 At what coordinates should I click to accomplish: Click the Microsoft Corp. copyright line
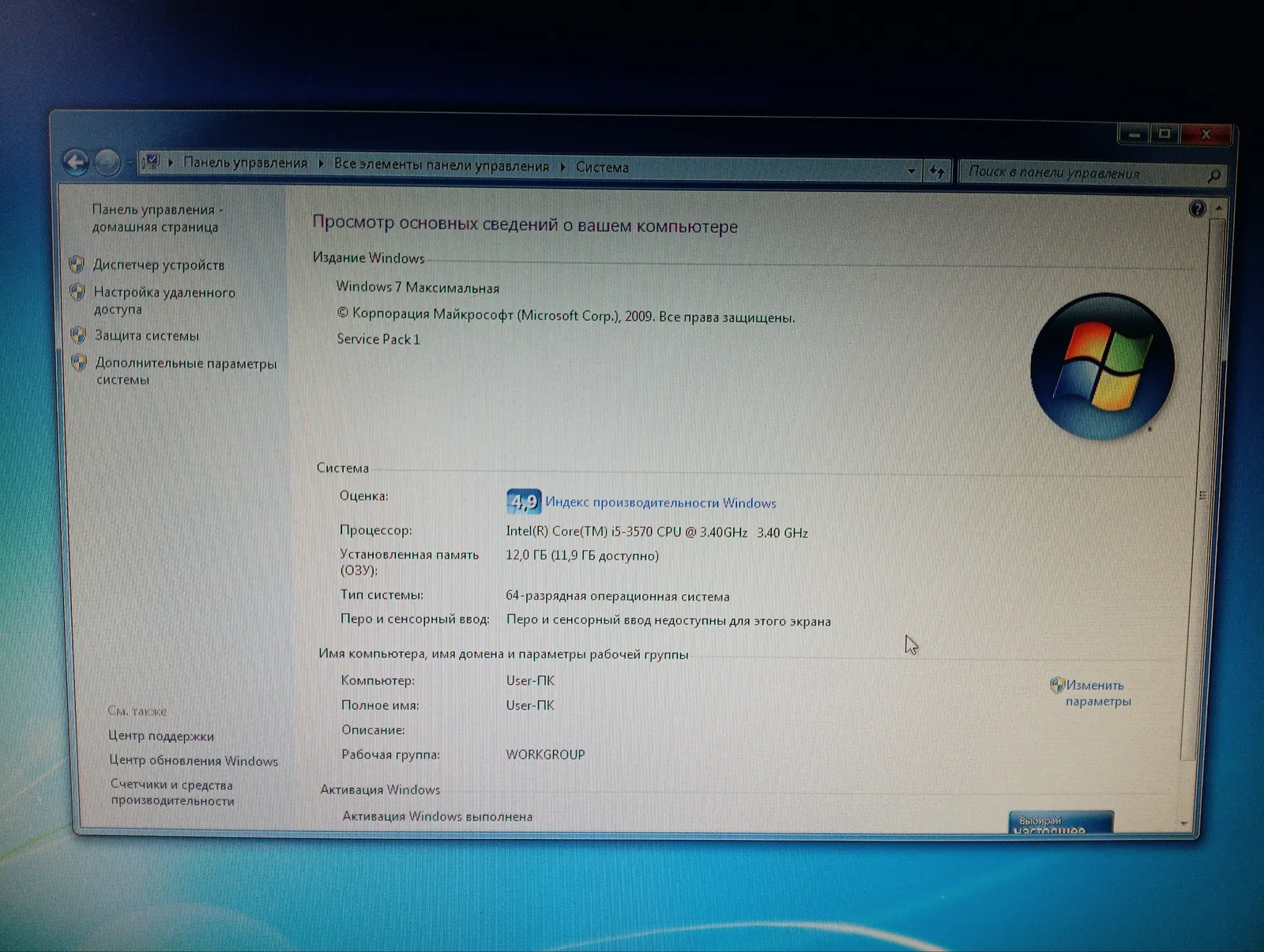click(x=566, y=315)
